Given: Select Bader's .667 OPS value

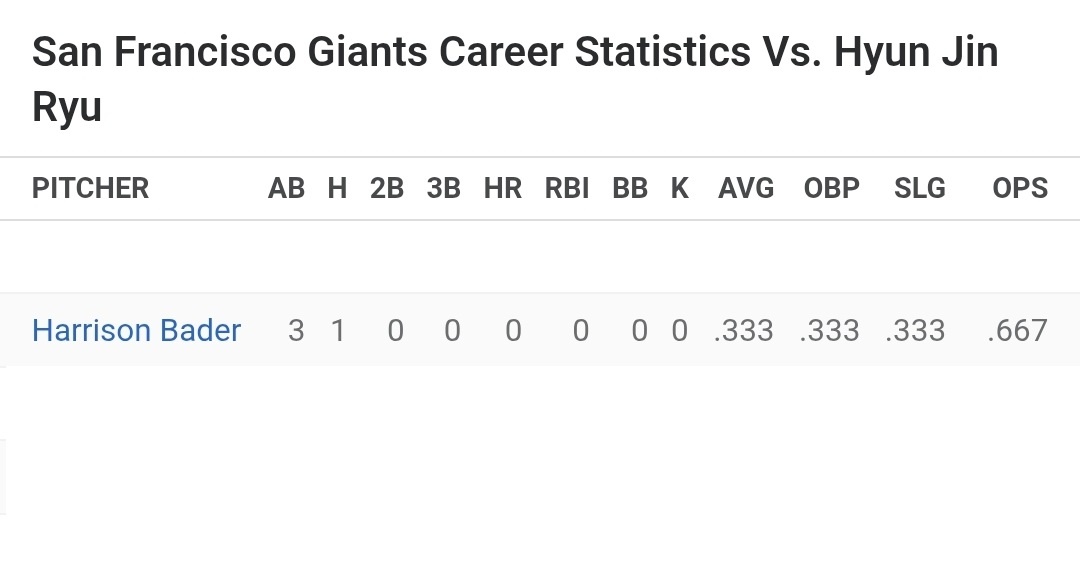Looking at the screenshot, I should (1017, 331).
